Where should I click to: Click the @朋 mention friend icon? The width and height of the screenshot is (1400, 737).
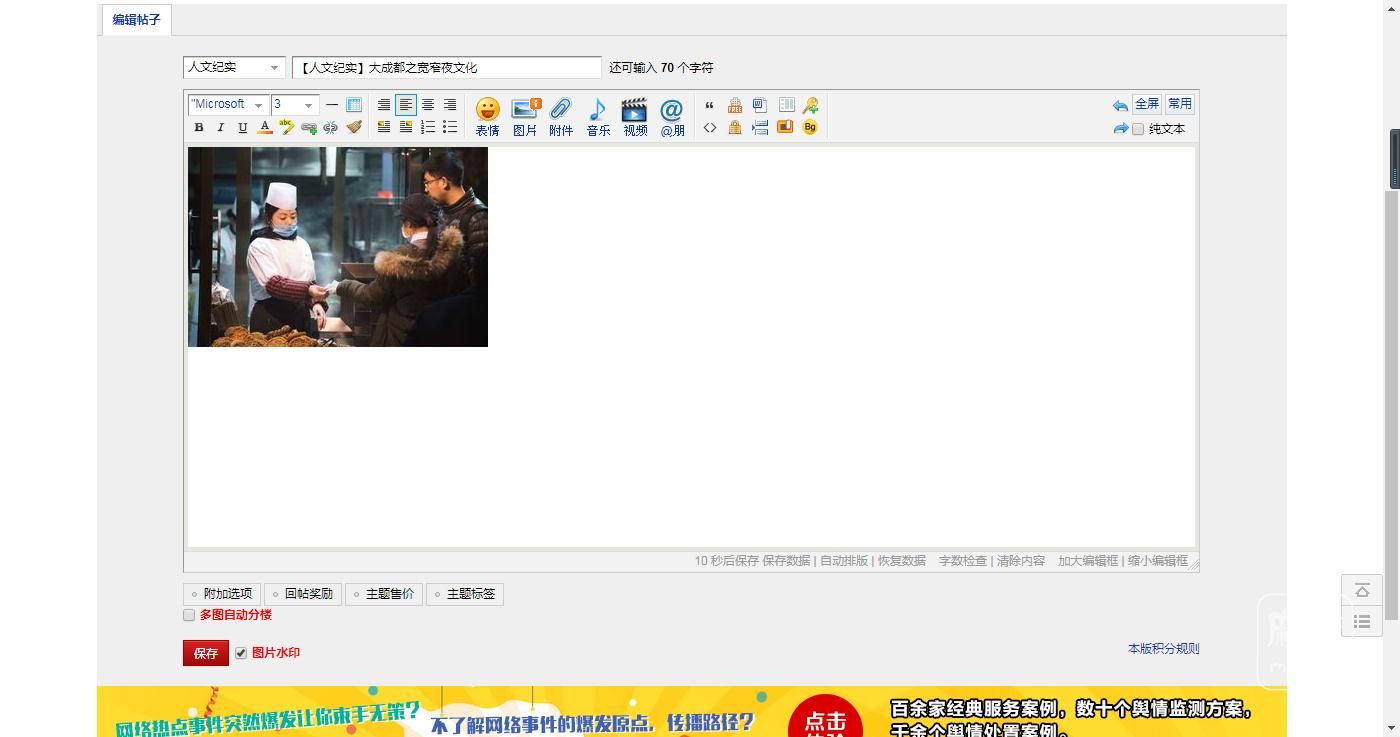tap(672, 116)
